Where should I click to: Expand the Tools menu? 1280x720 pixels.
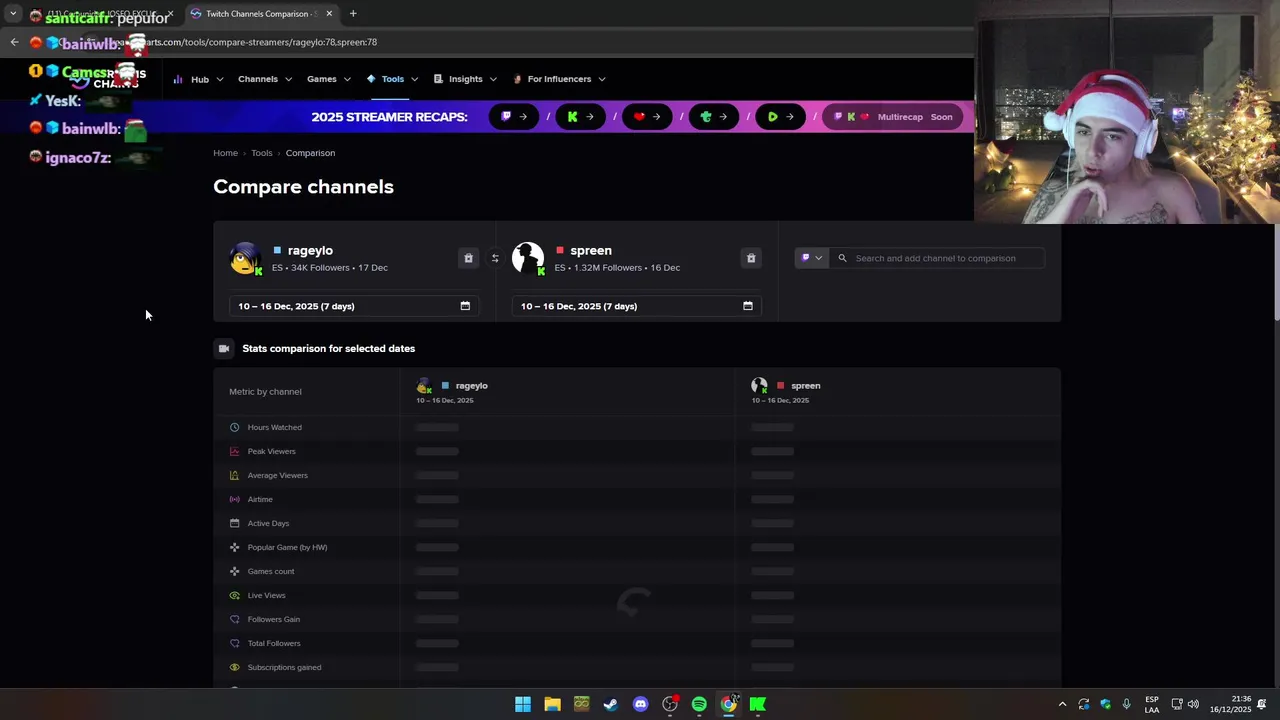(392, 79)
